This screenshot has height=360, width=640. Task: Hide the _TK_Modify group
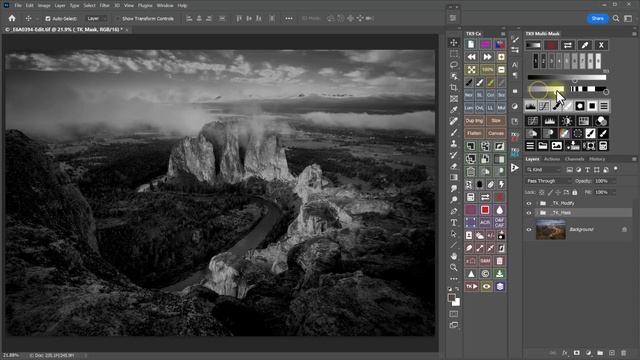(529, 203)
